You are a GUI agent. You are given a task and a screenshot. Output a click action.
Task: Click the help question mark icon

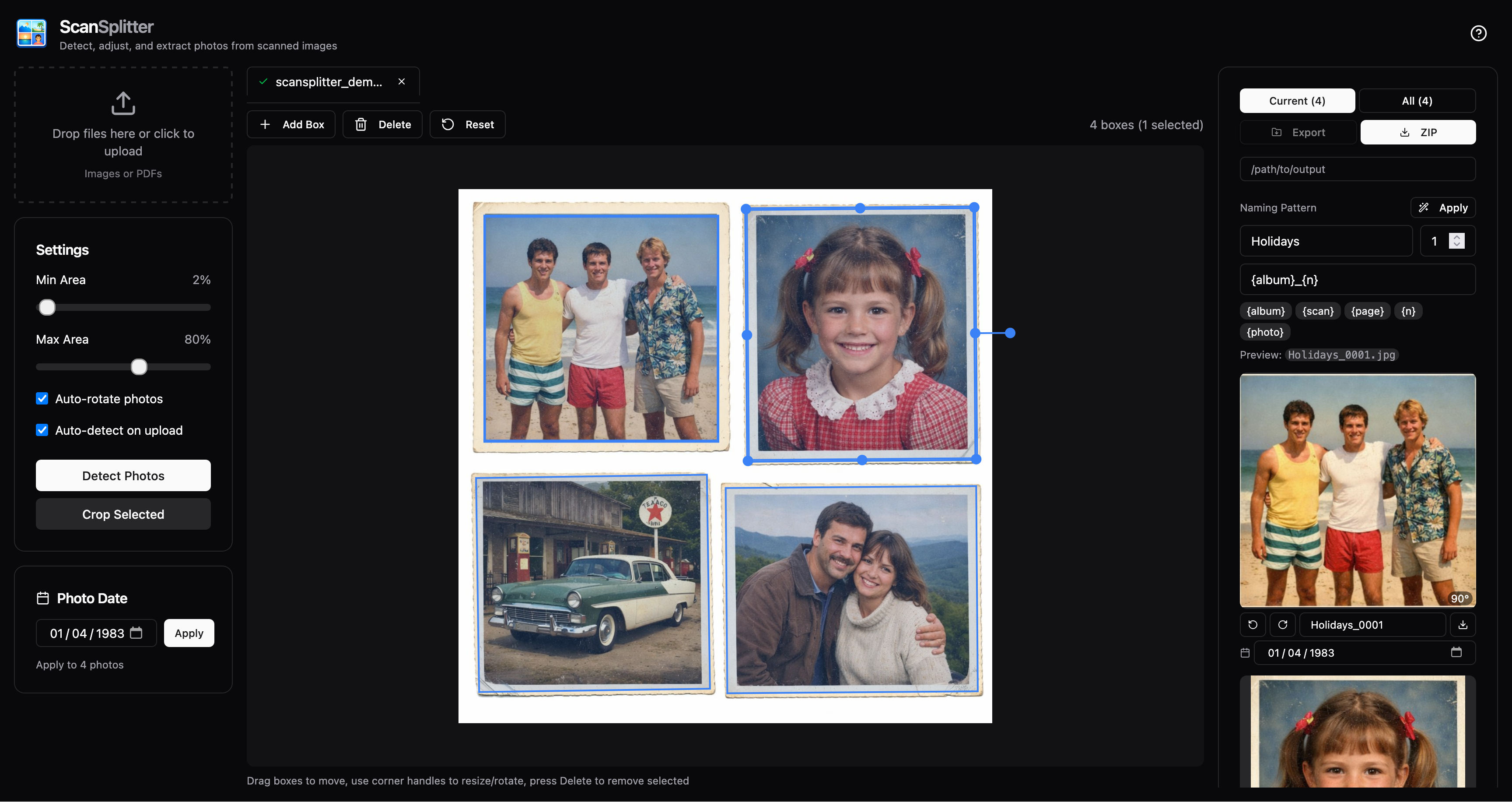pyautogui.click(x=1478, y=33)
